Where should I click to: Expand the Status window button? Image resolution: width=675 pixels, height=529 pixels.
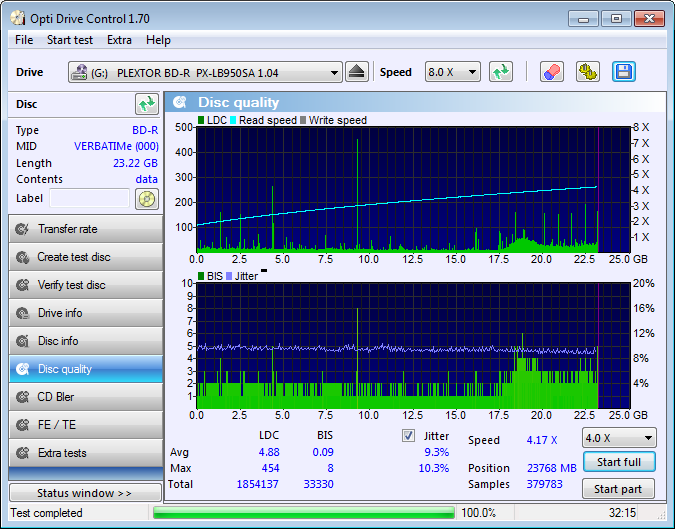click(x=85, y=492)
